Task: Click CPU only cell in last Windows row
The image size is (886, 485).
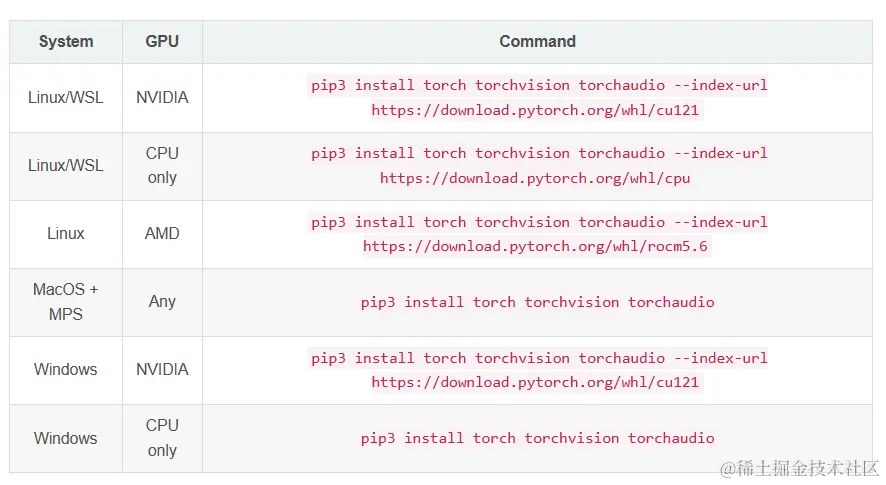Action: pyautogui.click(x=162, y=438)
